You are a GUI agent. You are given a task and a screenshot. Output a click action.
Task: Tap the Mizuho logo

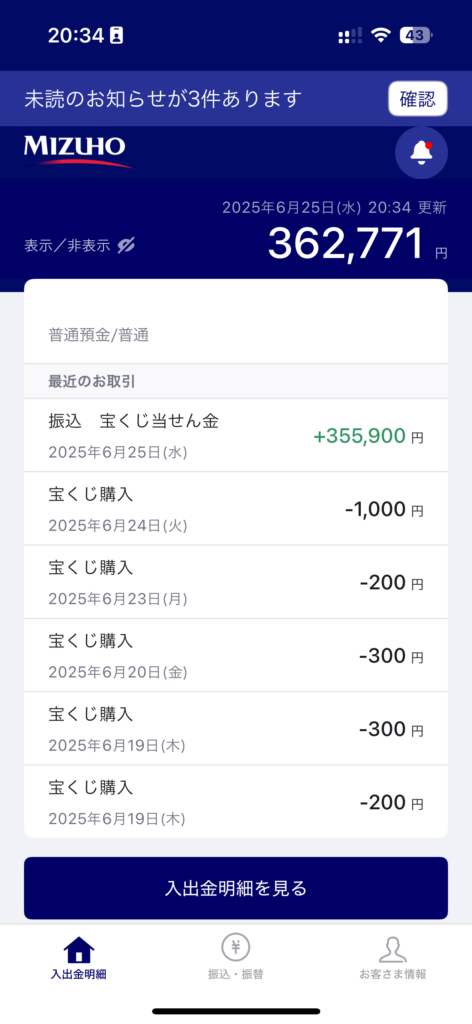(78, 151)
